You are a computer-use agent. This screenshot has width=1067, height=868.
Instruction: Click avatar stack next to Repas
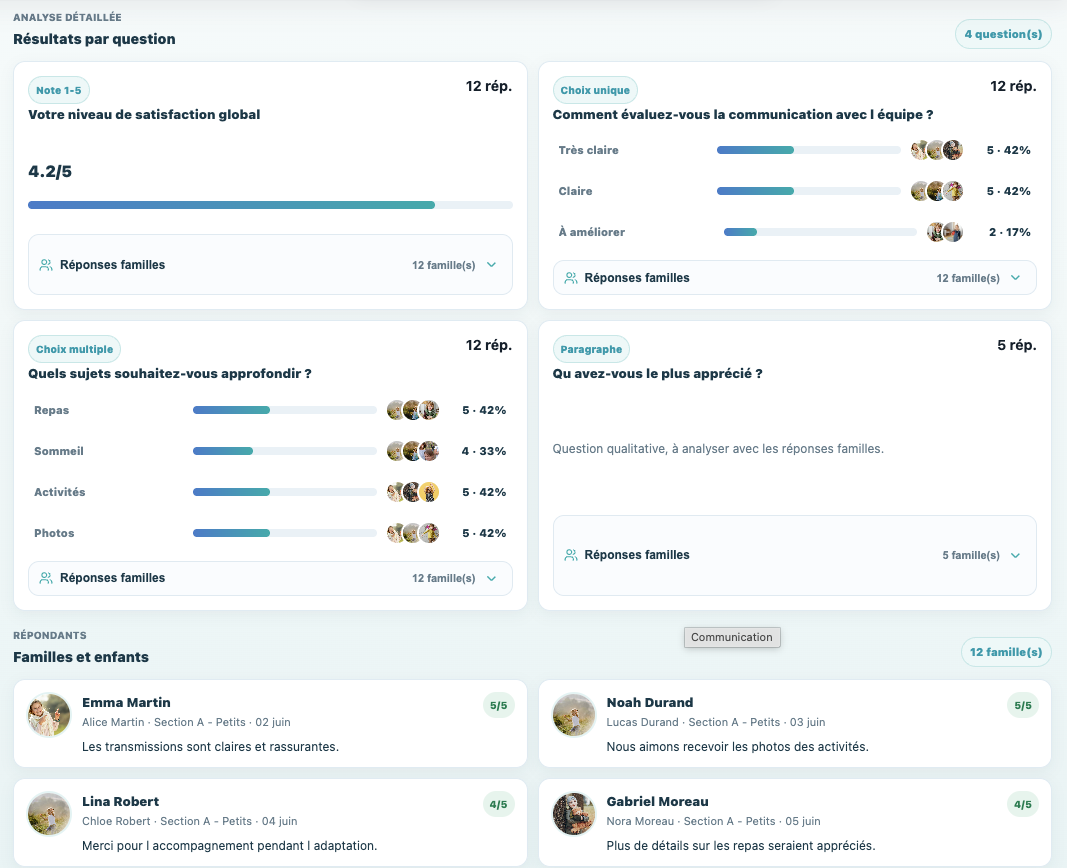[413, 410]
